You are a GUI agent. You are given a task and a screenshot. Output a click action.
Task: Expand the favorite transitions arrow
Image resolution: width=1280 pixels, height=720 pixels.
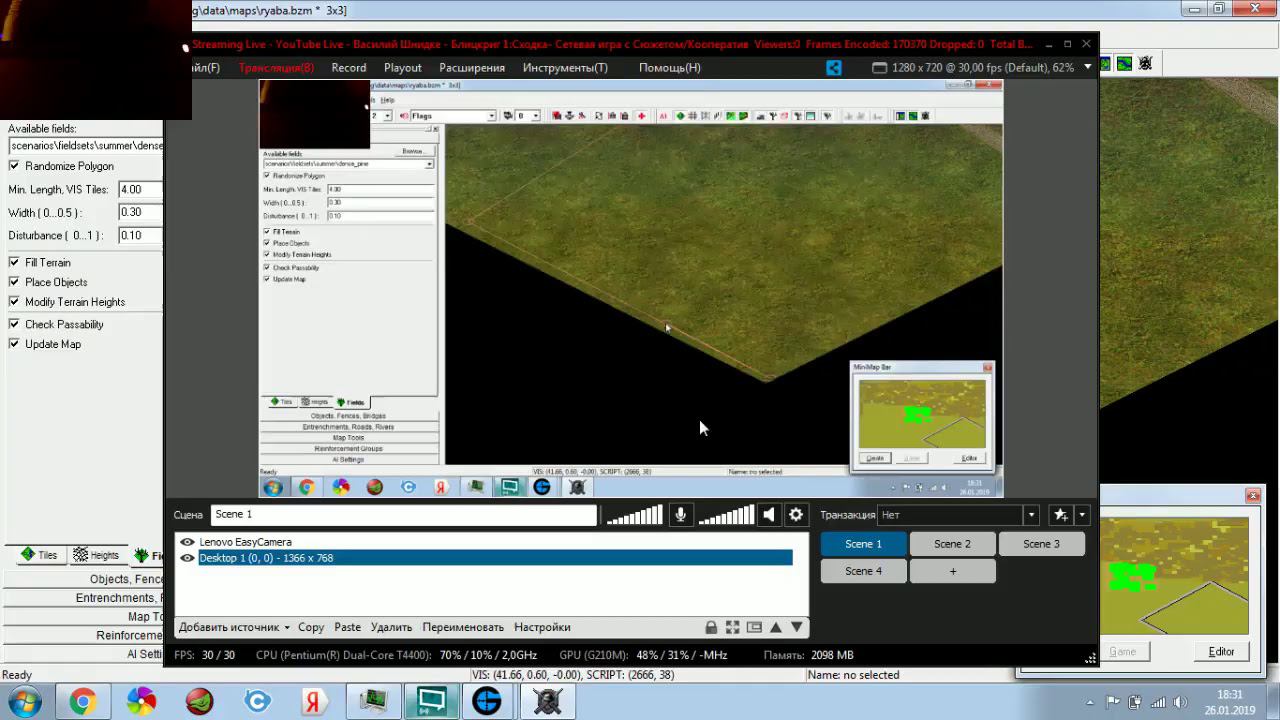tap(1082, 515)
